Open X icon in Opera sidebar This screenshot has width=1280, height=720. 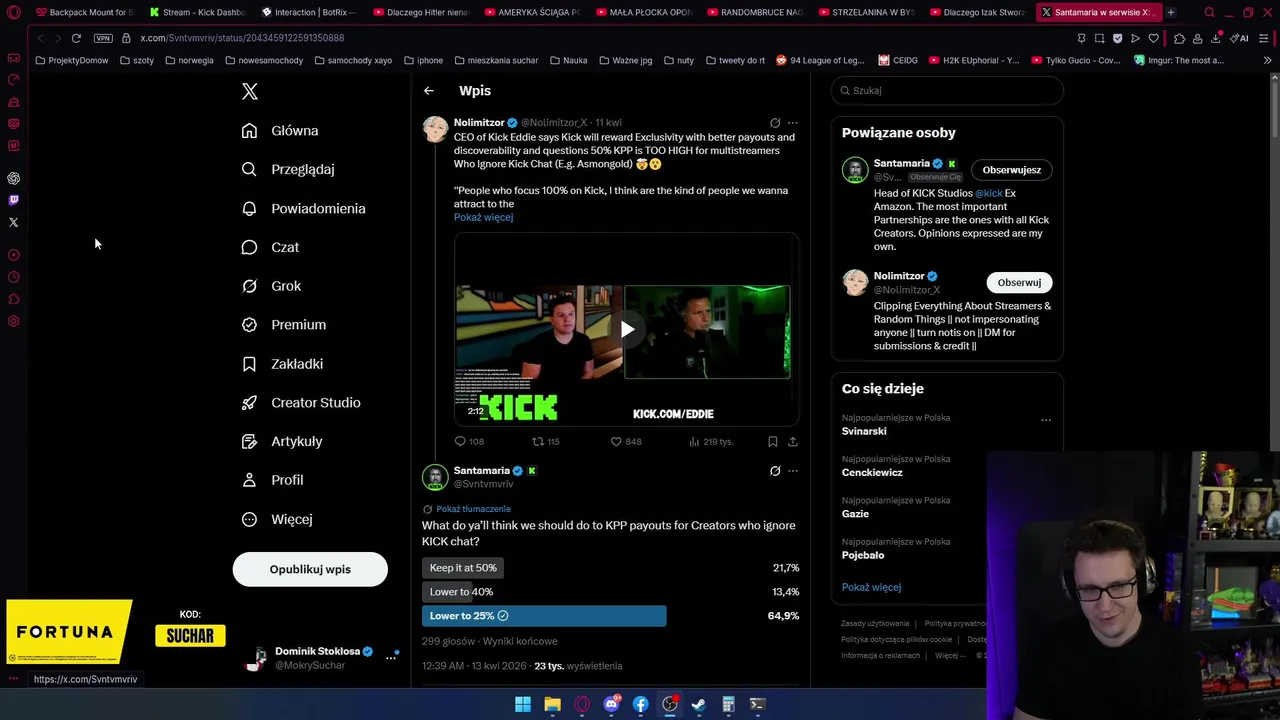(x=14, y=222)
